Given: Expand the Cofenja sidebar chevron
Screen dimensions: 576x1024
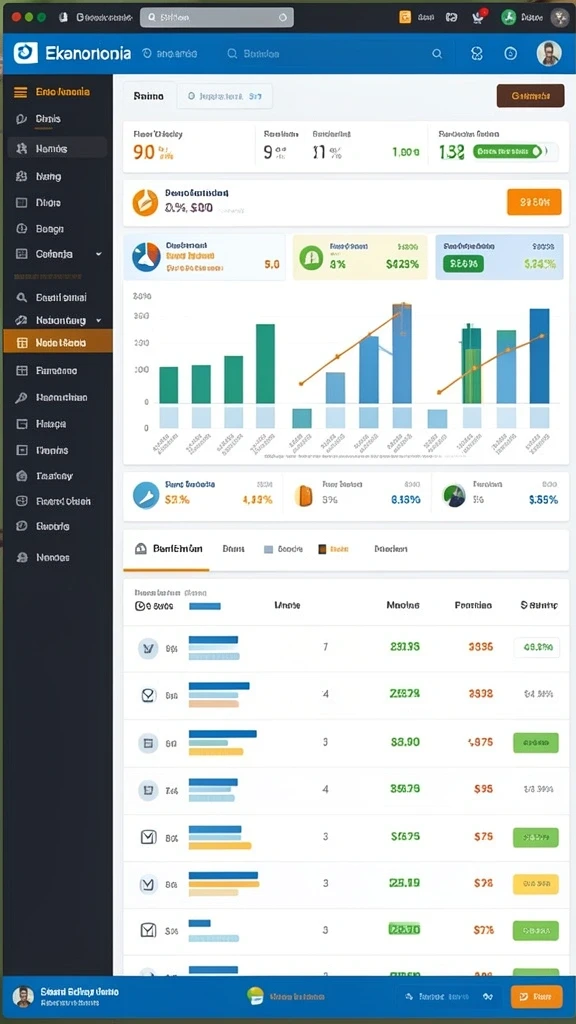Looking at the screenshot, I should click(99, 253).
